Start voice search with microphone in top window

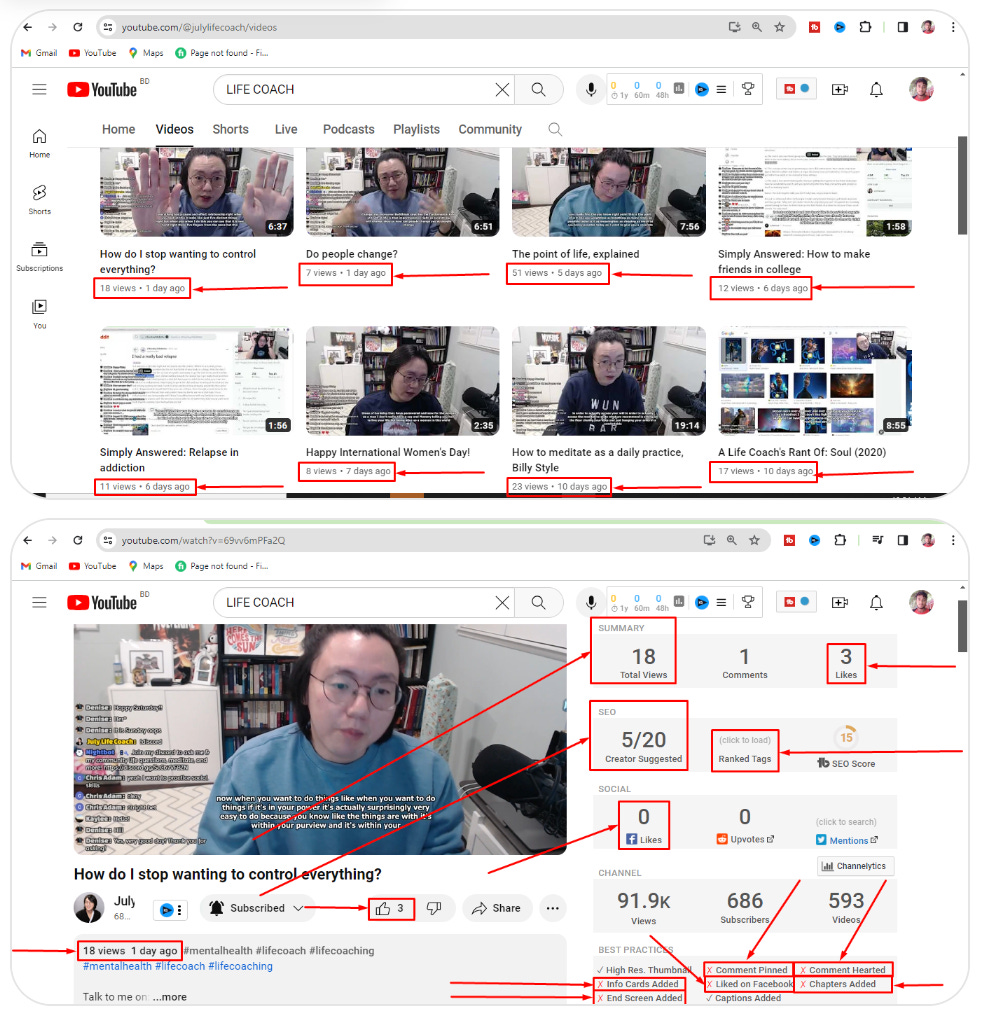591,89
